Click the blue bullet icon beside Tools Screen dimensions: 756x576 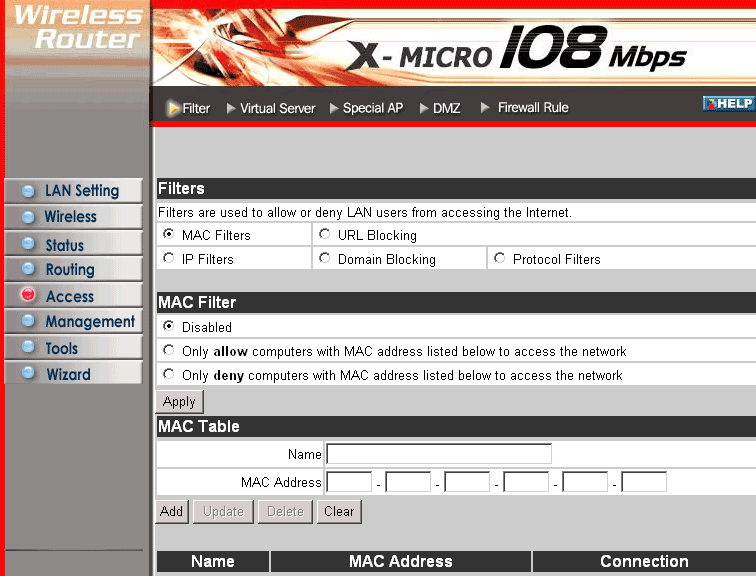28,346
